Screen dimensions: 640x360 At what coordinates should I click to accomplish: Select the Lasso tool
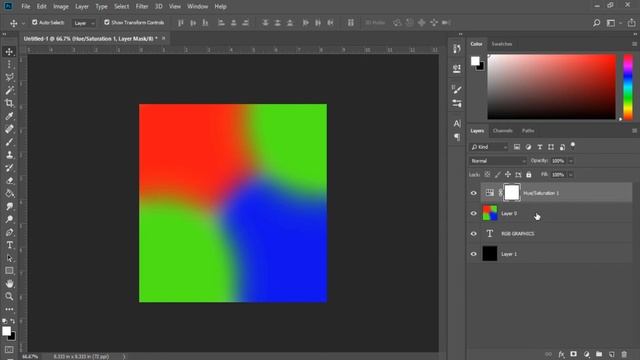9,77
